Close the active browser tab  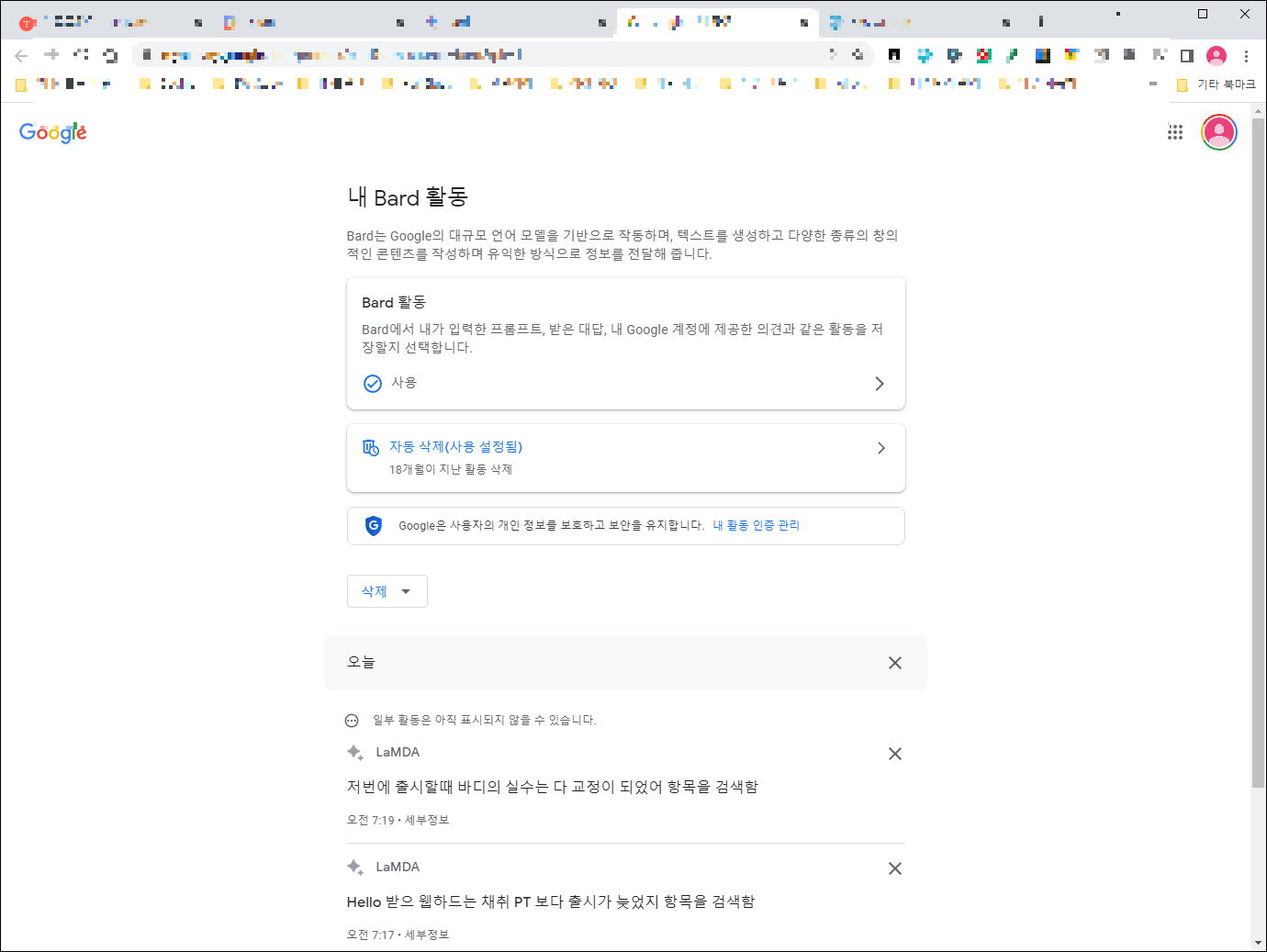(x=804, y=23)
